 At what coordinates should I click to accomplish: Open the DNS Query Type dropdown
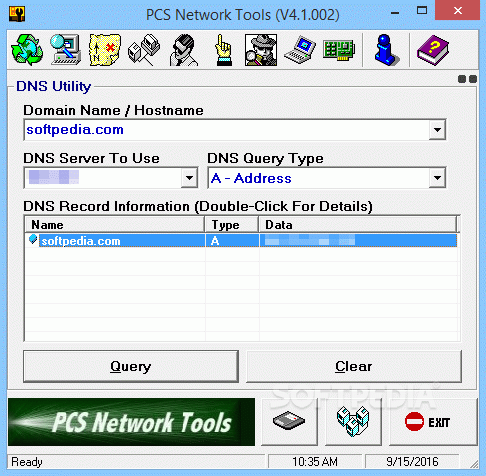[437, 178]
